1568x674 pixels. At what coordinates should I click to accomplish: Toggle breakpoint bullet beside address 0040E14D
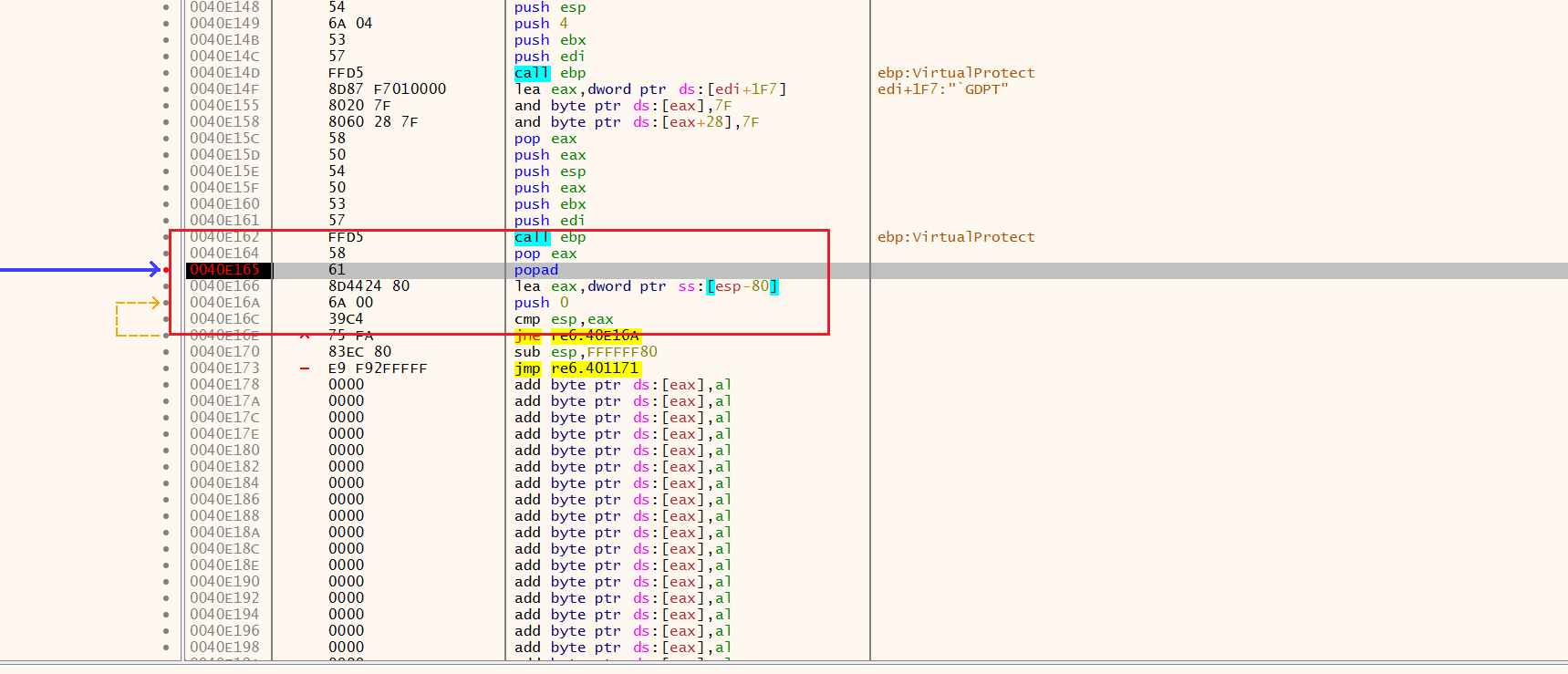click(x=166, y=73)
